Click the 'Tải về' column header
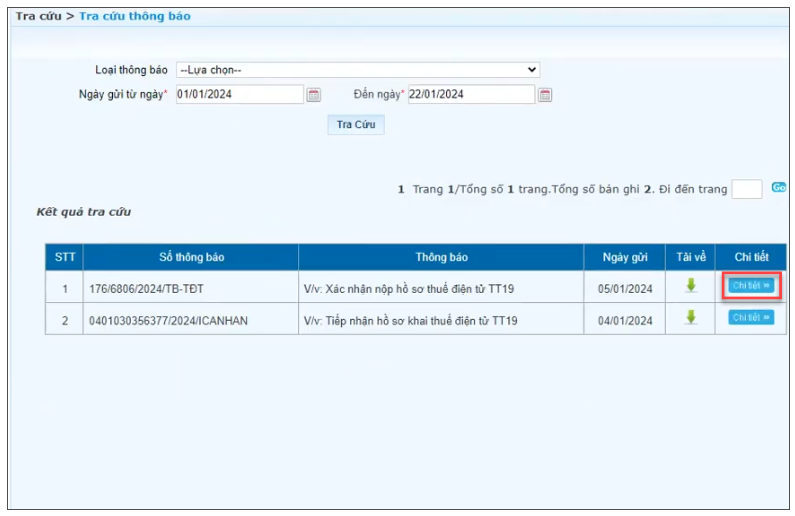Image resolution: width=795 pixels, height=516 pixels. coord(691,257)
